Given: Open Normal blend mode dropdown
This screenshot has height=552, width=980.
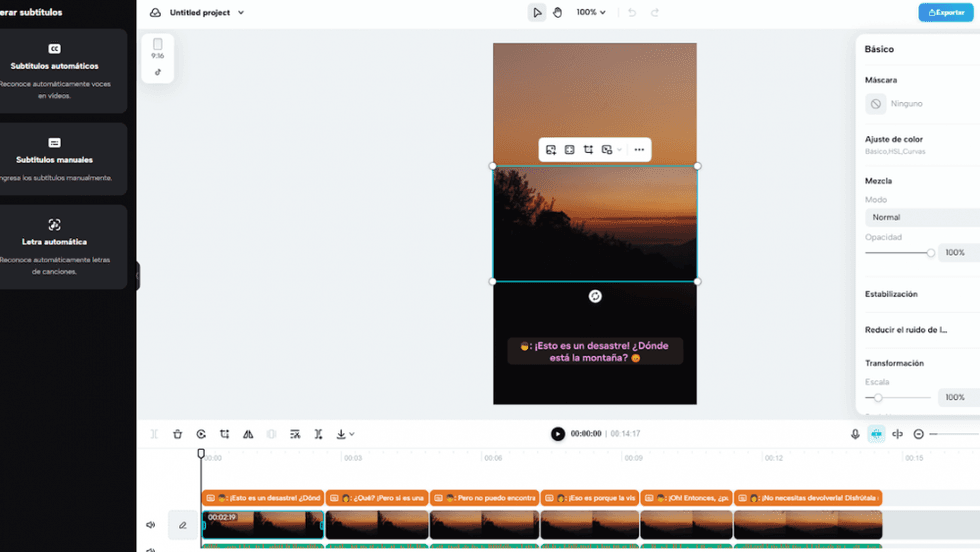Looking at the screenshot, I should (x=922, y=218).
